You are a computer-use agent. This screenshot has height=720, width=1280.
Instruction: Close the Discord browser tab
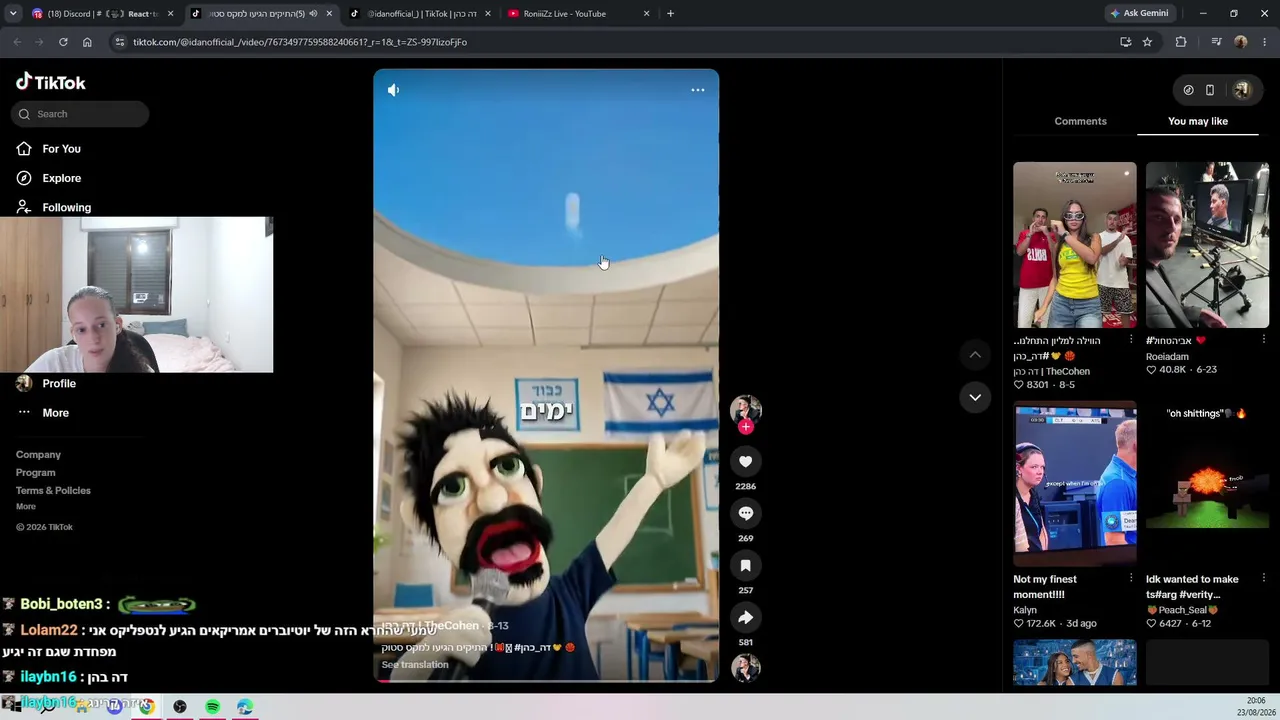[x=170, y=14]
